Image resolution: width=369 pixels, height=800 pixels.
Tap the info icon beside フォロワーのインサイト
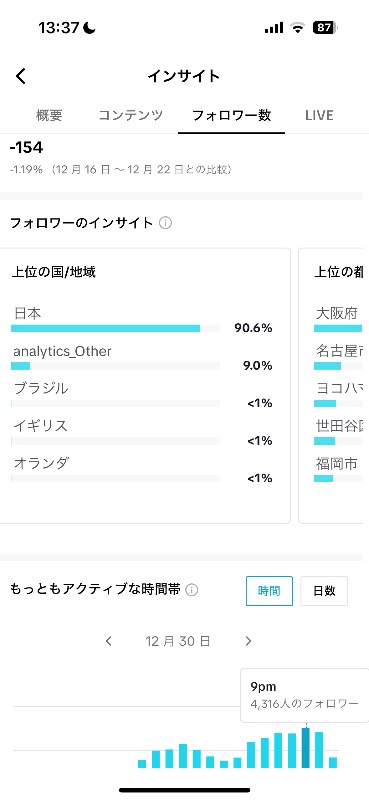pos(165,223)
